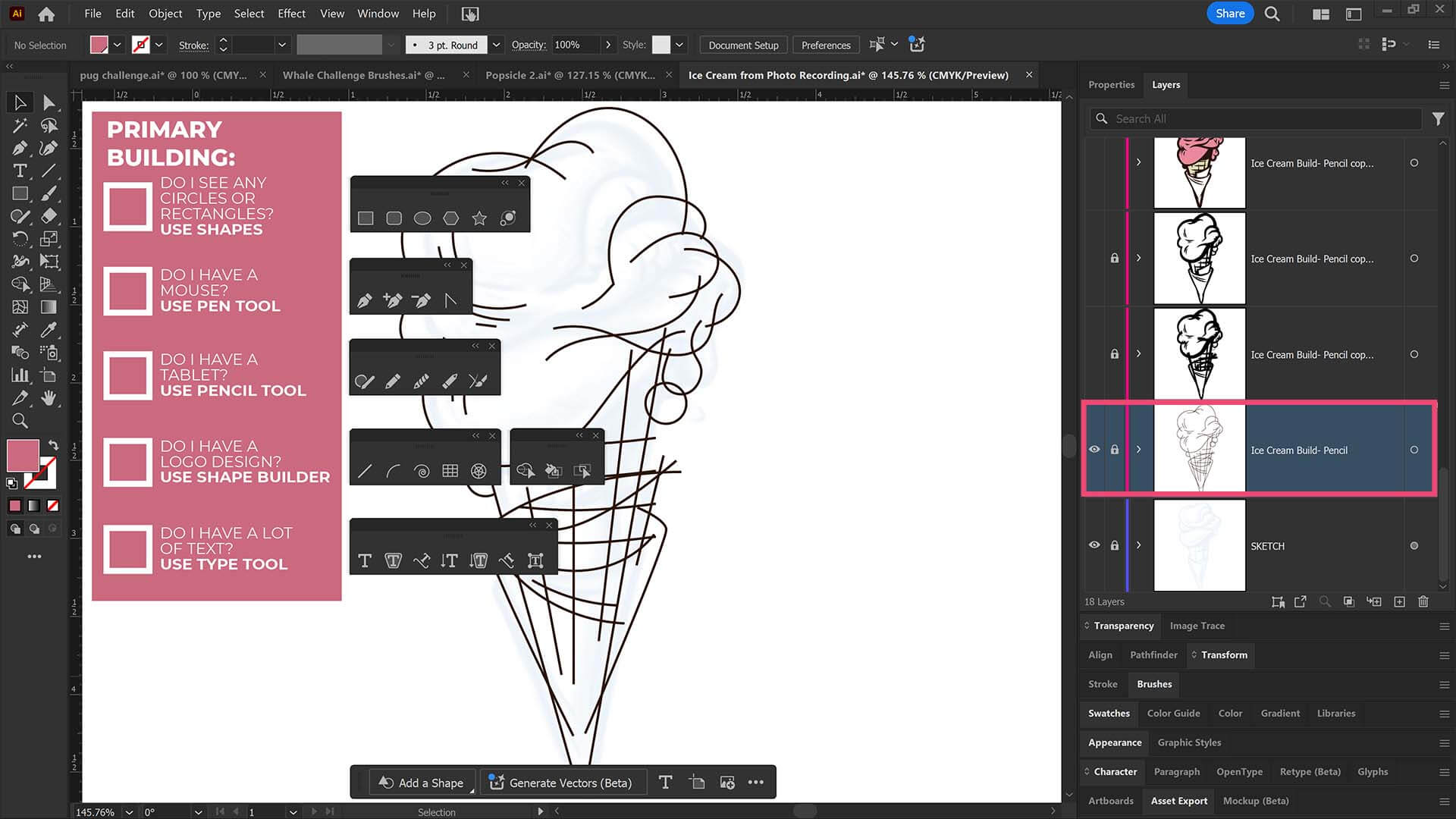This screenshot has width=1456, height=819.
Task: Select the Curvature tool
Action: (49, 148)
